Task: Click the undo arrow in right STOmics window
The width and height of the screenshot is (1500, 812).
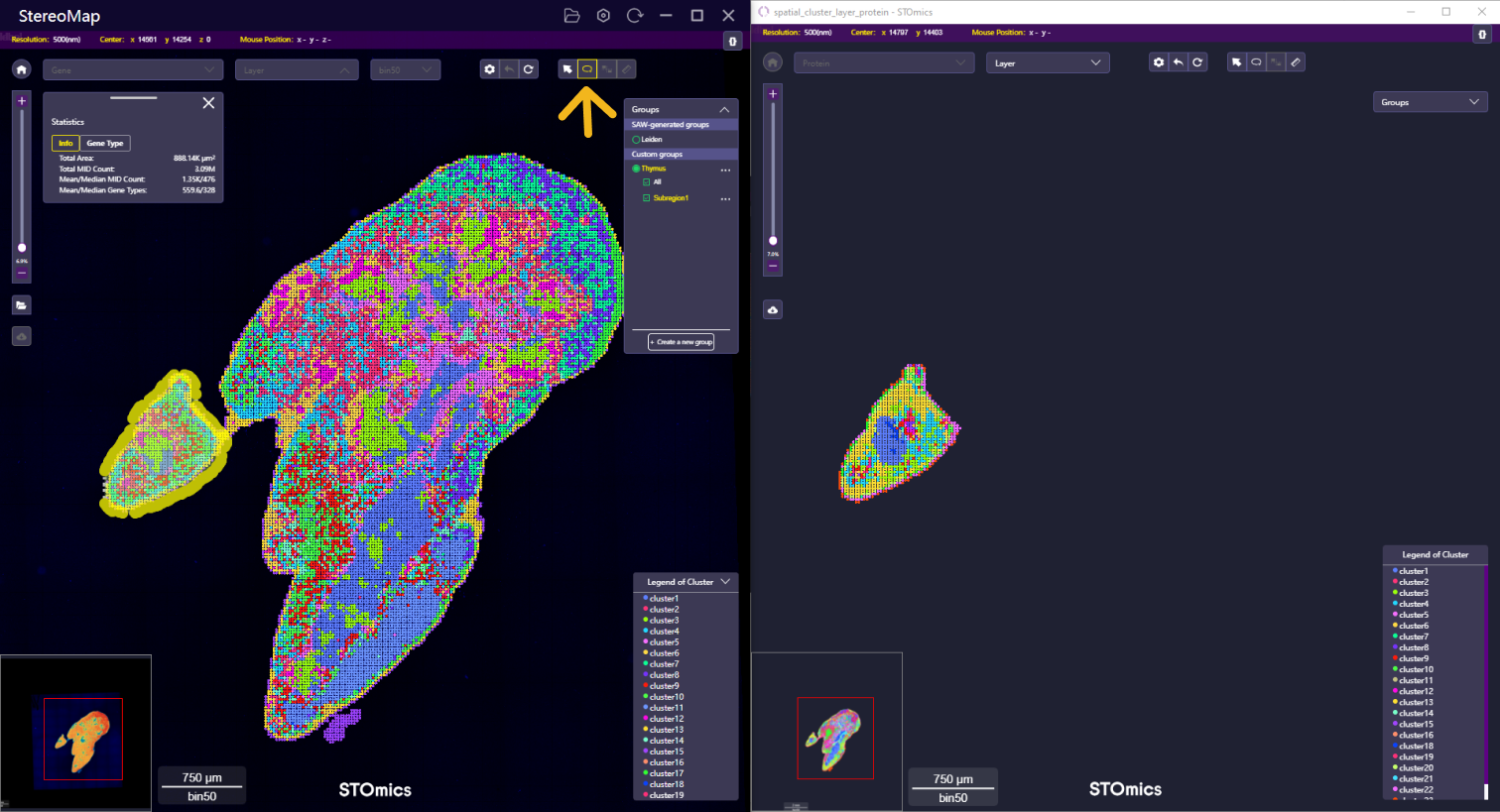Action: click(x=1178, y=62)
